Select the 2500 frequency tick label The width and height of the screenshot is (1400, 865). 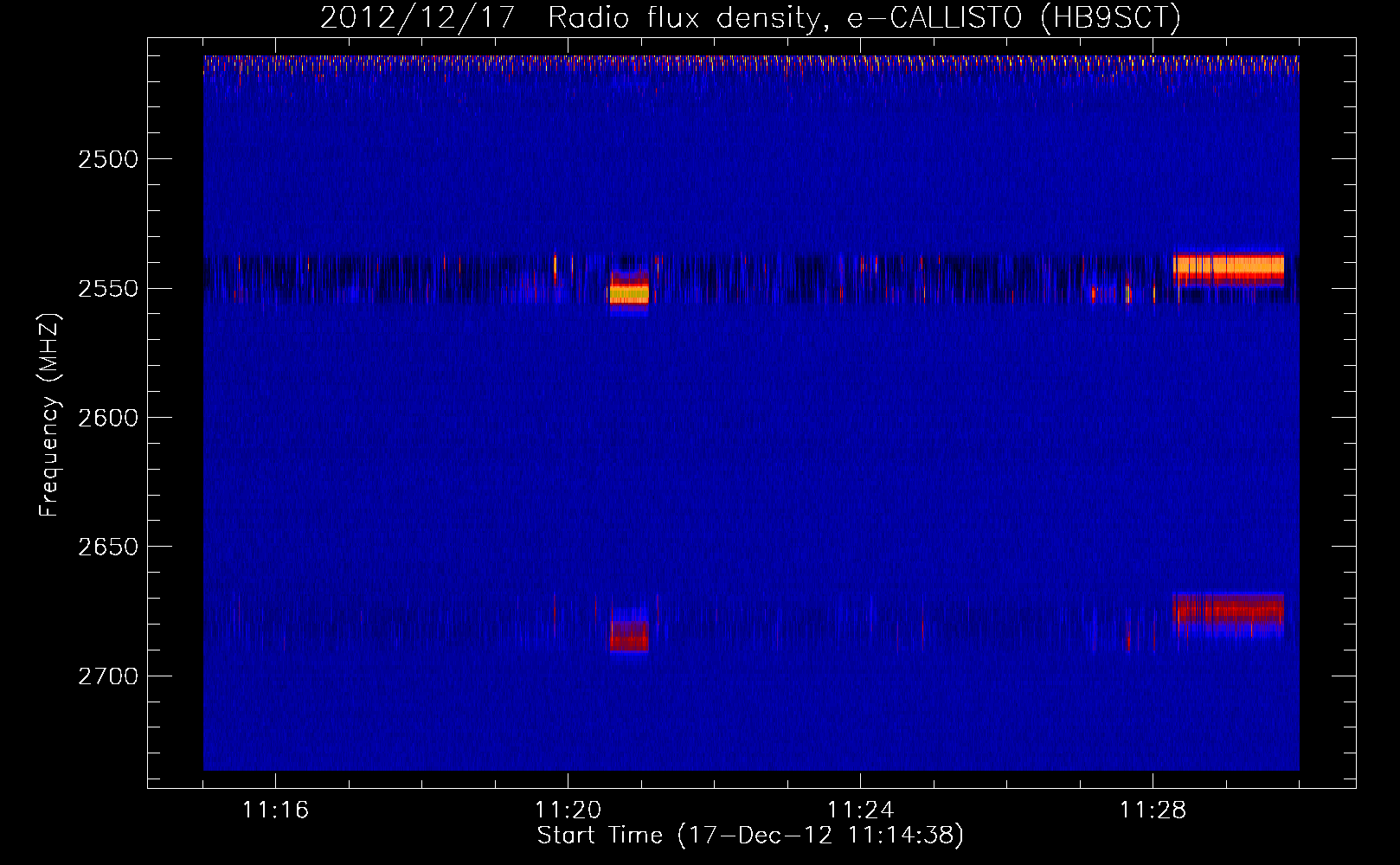click(x=108, y=159)
